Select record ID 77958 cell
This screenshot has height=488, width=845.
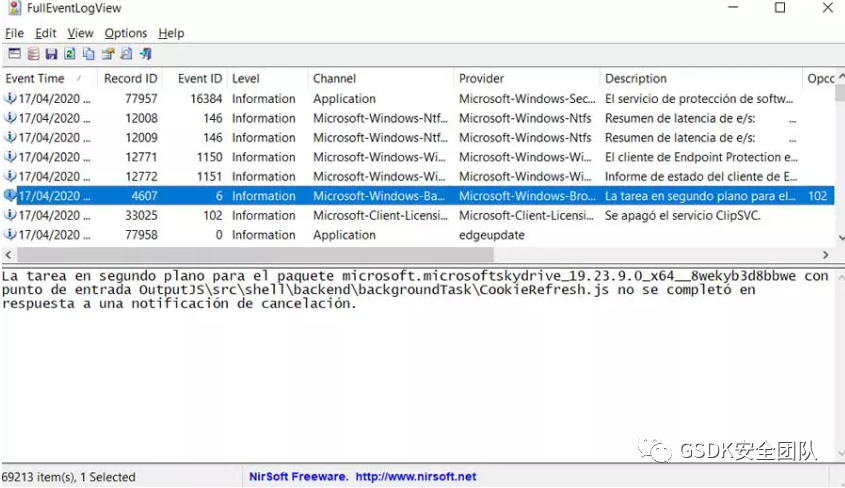pyautogui.click(x=141, y=235)
